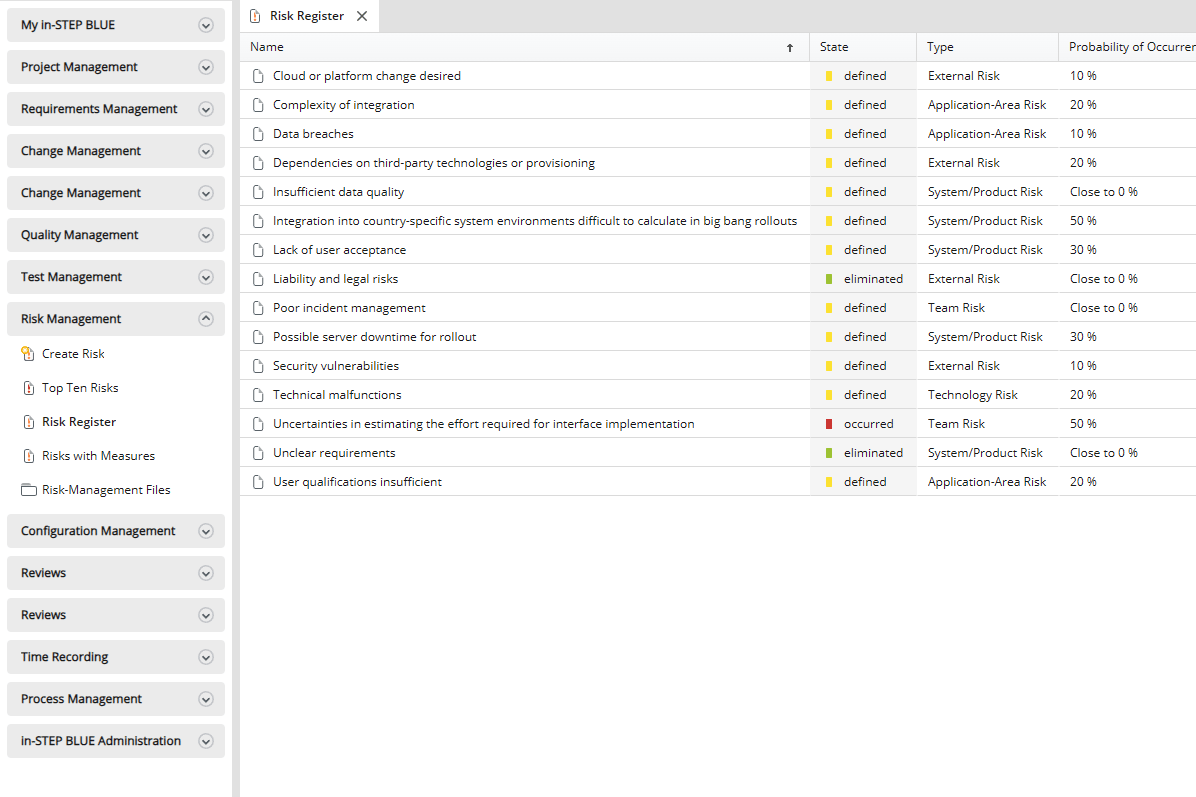Click the document icon beside Data breaches
The height and width of the screenshot is (797, 1196).
pos(258,133)
